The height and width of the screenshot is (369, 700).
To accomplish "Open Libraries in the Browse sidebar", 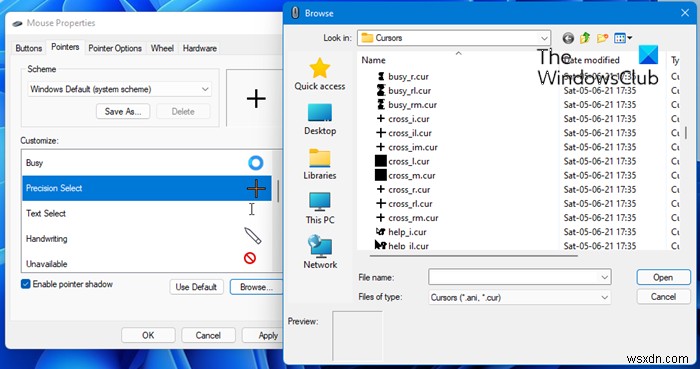I will pos(320,164).
